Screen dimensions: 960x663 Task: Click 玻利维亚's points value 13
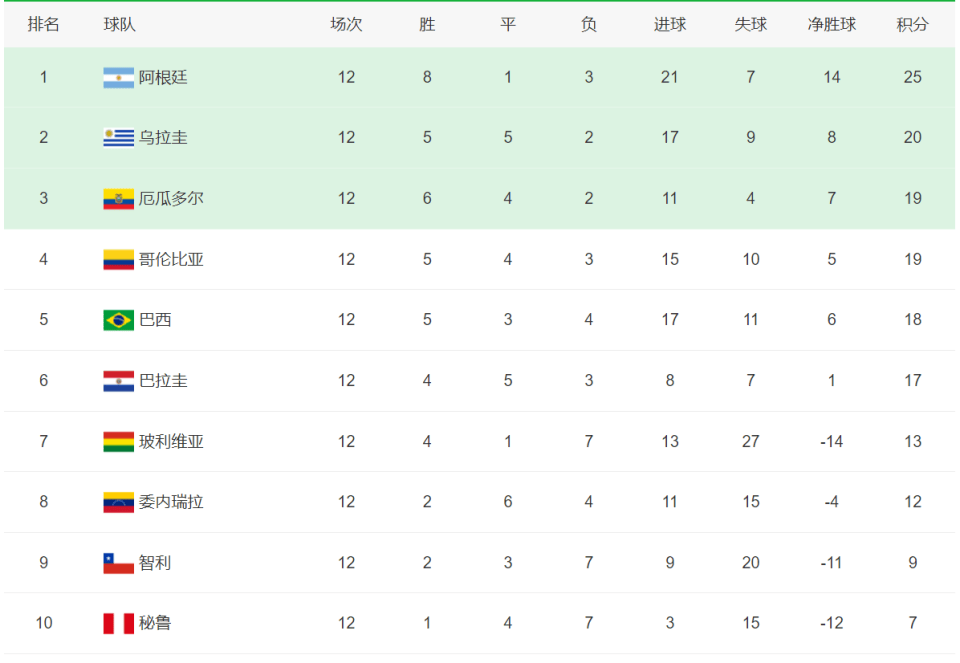(912, 441)
